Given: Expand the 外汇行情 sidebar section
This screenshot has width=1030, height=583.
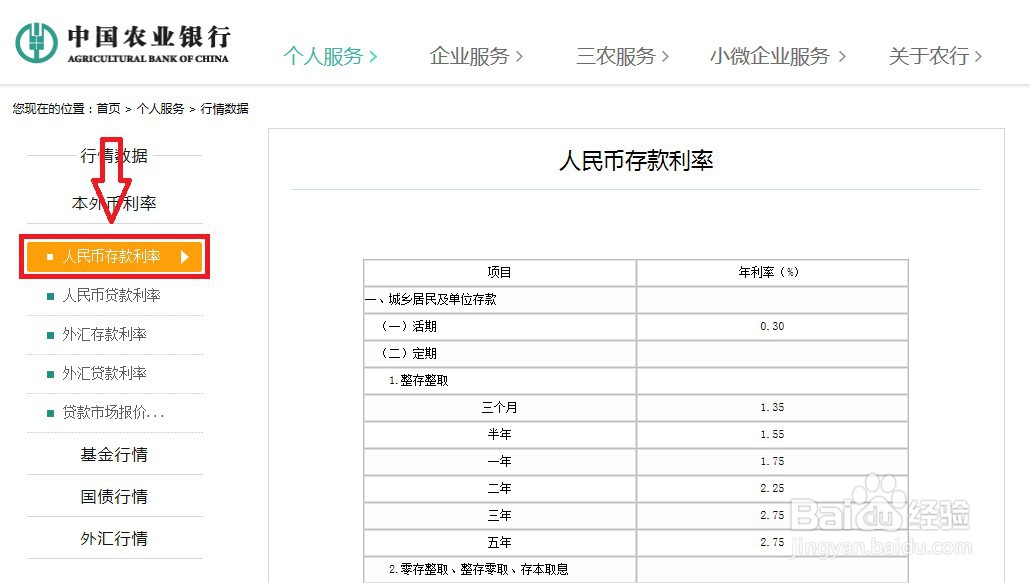Looking at the screenshot, I should [x=114, y=538].
